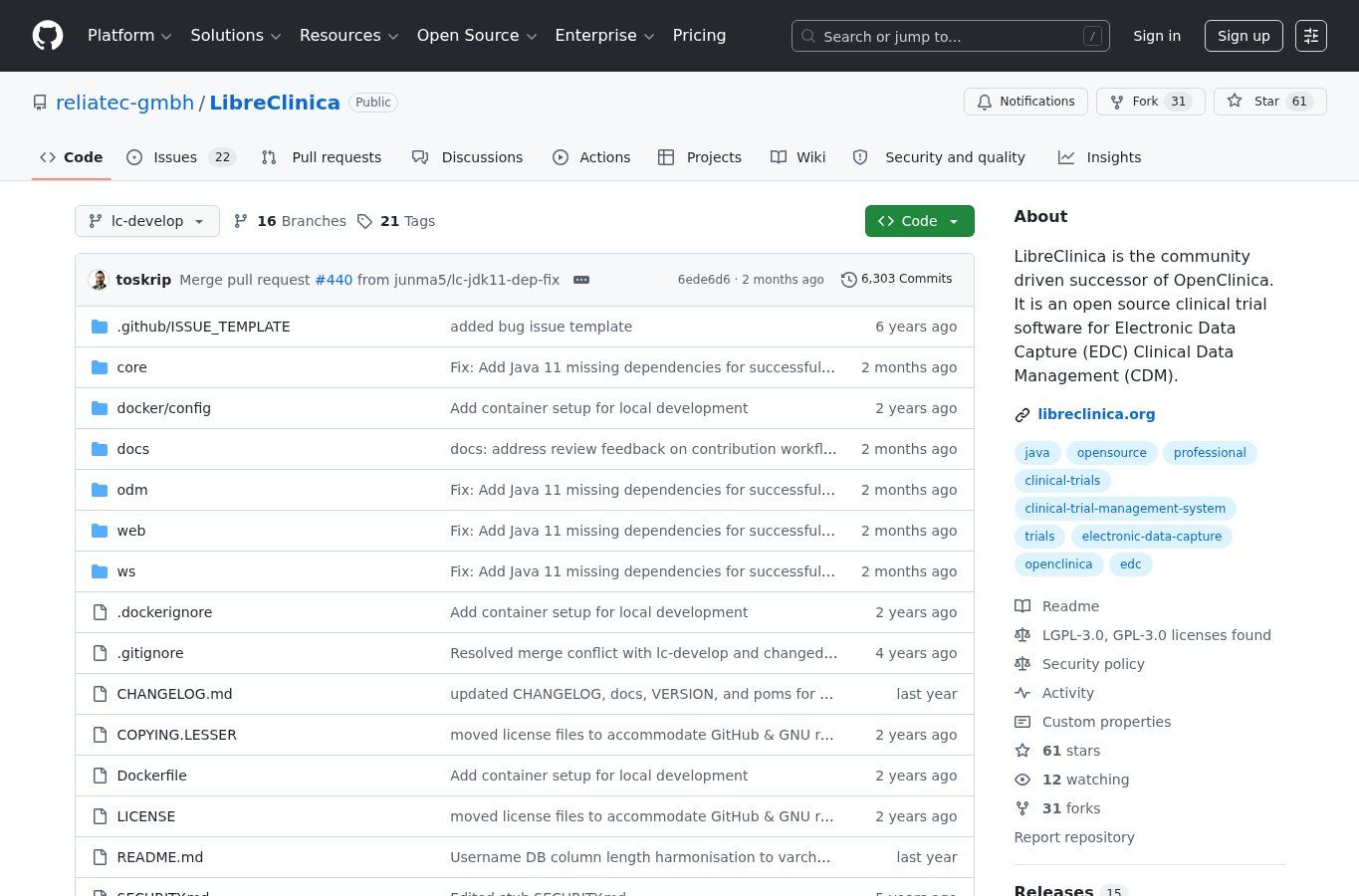This screenshot has height=896, width=1359.
Task: Click the ws folder icon
Action: pos(100,571)
